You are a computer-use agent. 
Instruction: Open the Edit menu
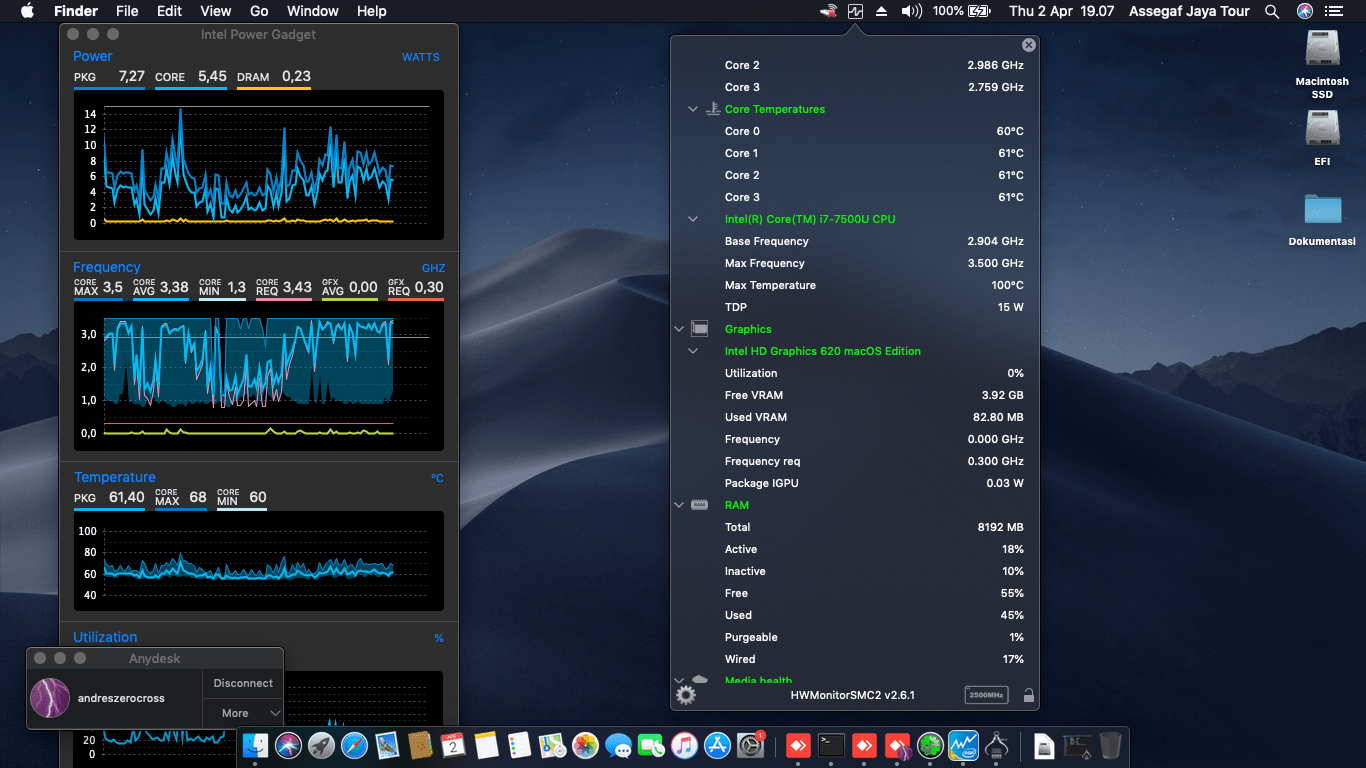pyautogui.click(x=169, y=11)
